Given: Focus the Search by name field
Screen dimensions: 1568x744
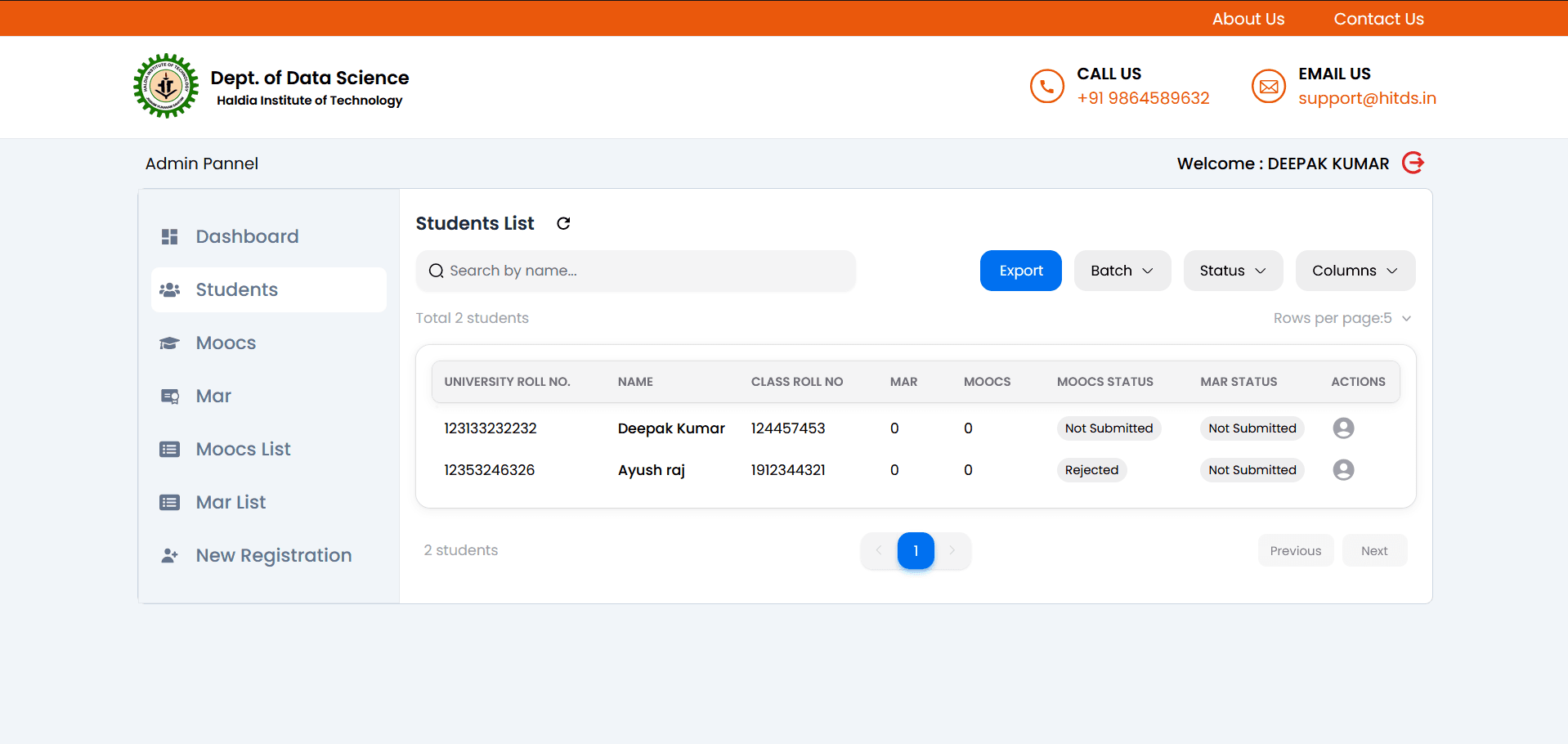Looking at the screenshot, I should pos(636,271).
